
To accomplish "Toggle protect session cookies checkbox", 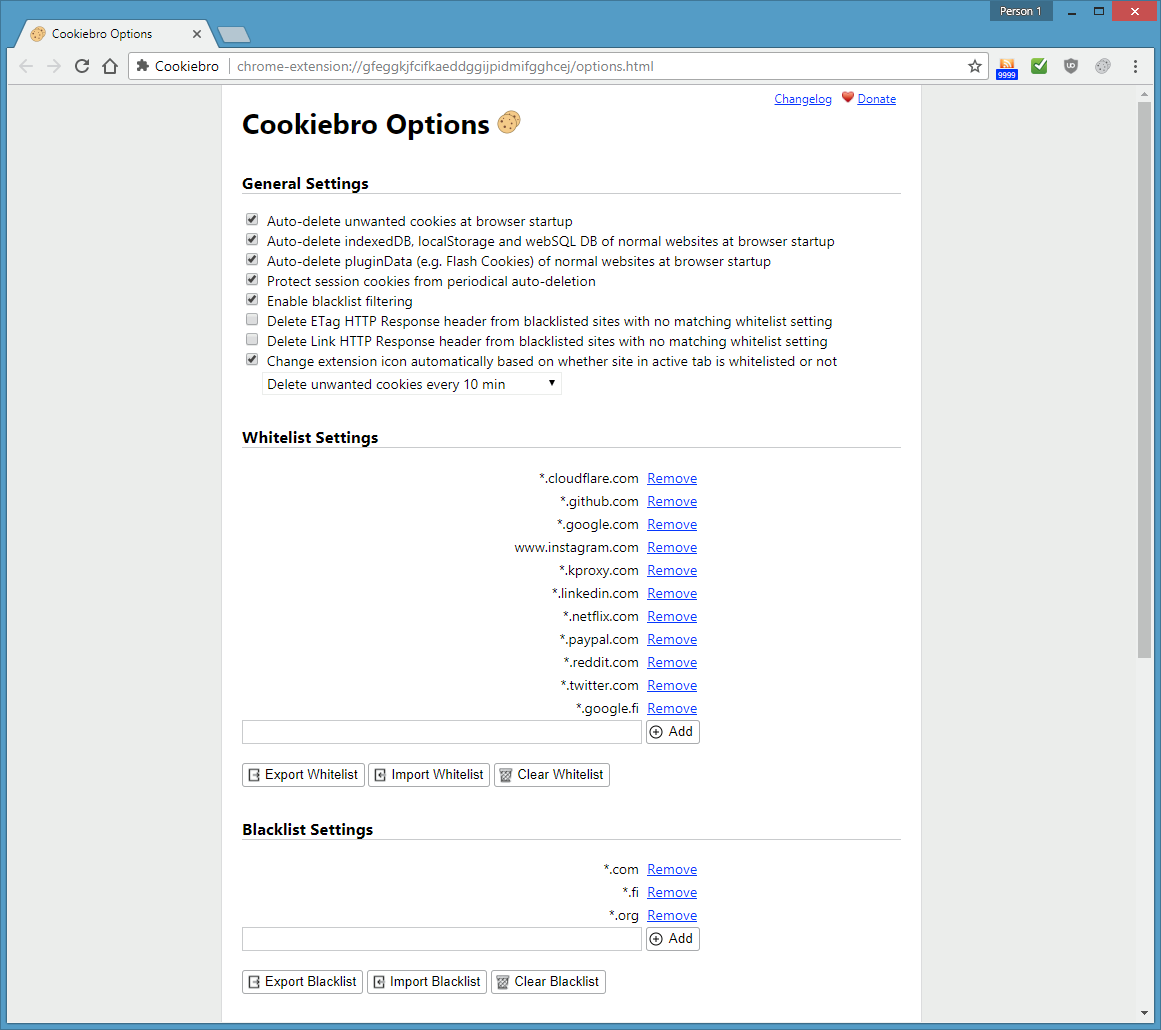I will coord(252,280).
